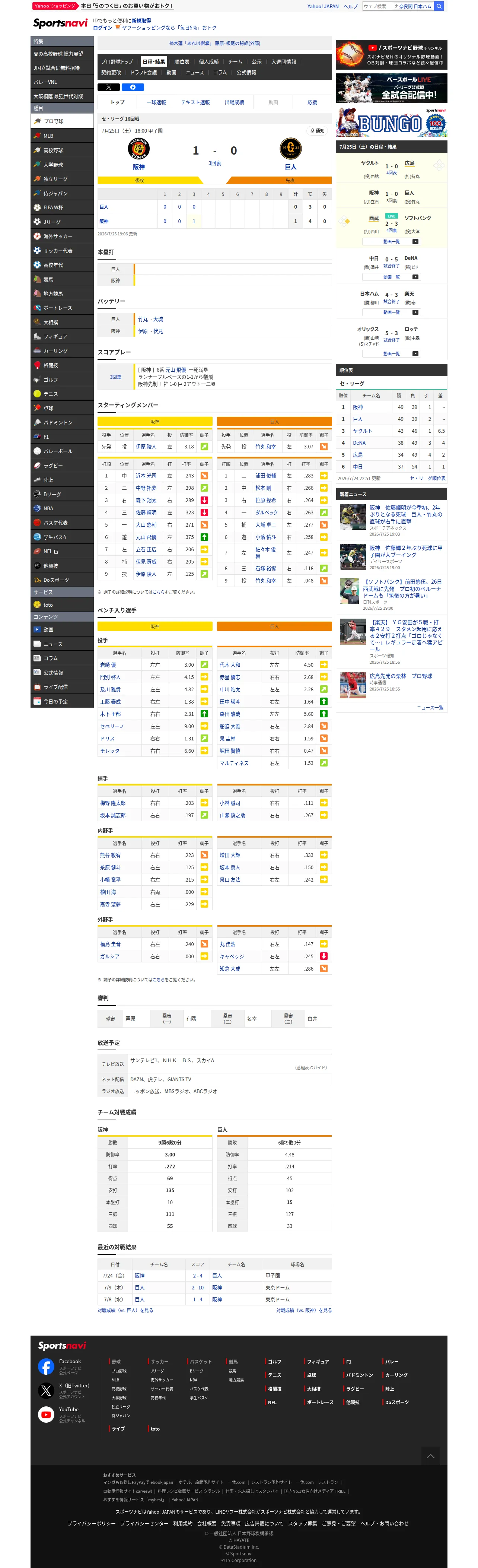
Task: Open player 佐藤 輝明's profile link
Action: click(x=146, y=512)
